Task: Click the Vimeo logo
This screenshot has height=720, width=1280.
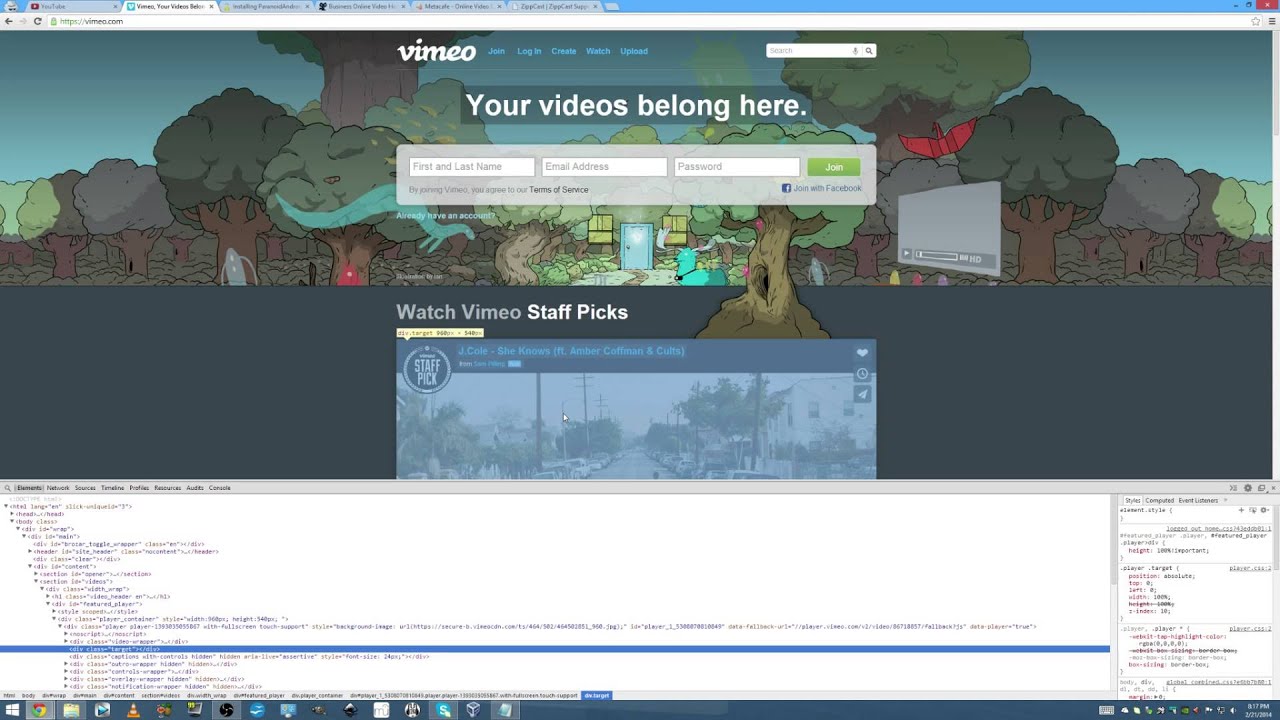Action: [436, 51]
